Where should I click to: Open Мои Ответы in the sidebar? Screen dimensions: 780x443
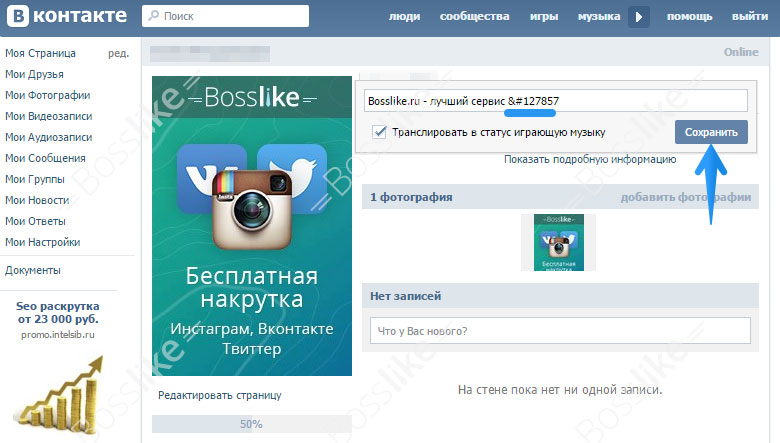[x=35, y=221]
